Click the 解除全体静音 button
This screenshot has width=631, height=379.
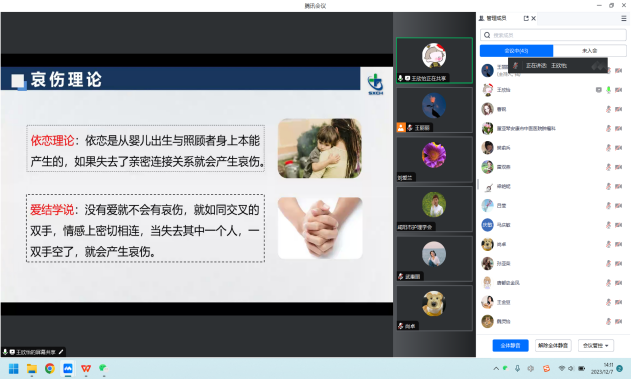(553, 346)
